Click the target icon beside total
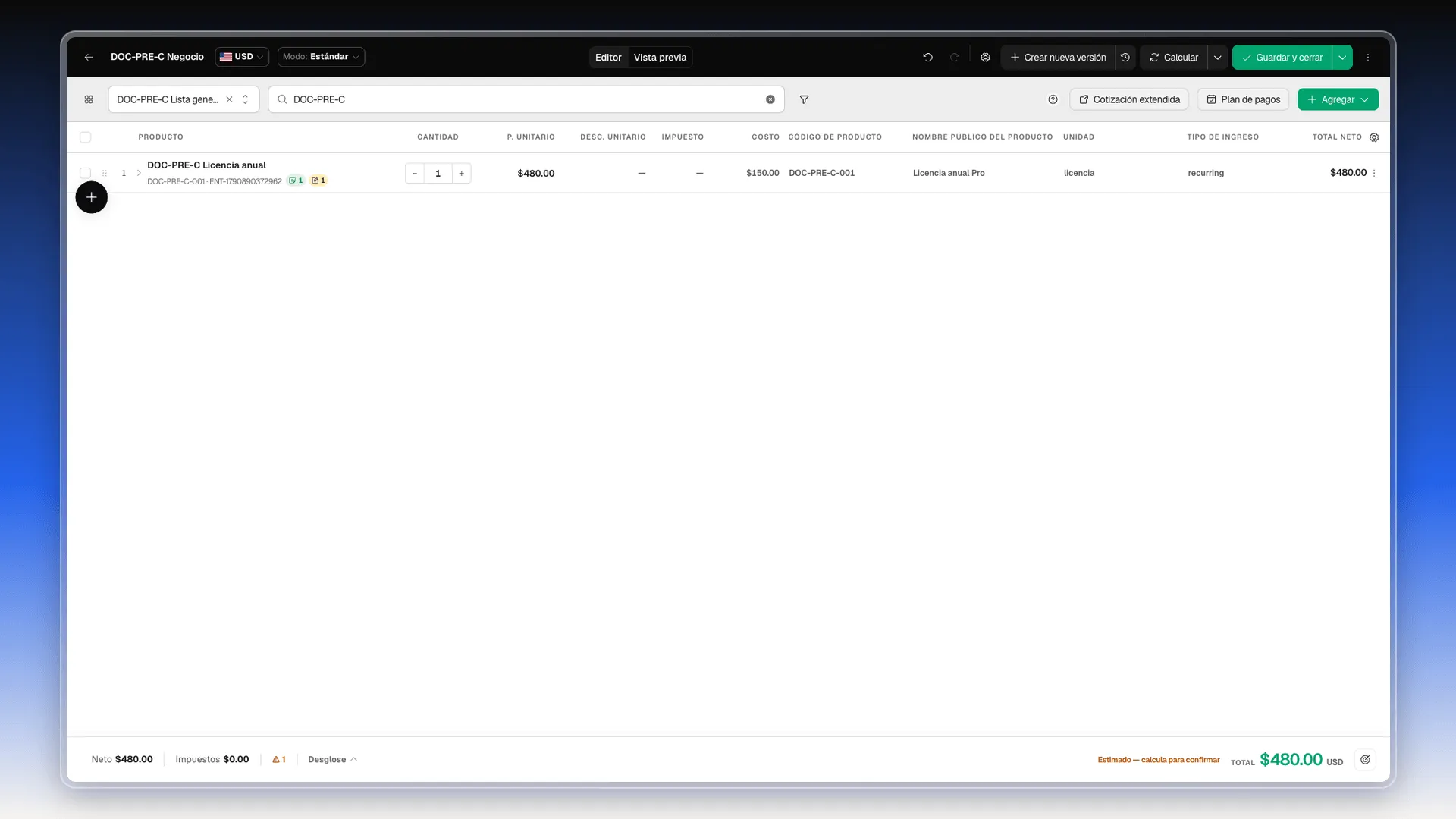Screen dimensions: 1456x819 1365,759
